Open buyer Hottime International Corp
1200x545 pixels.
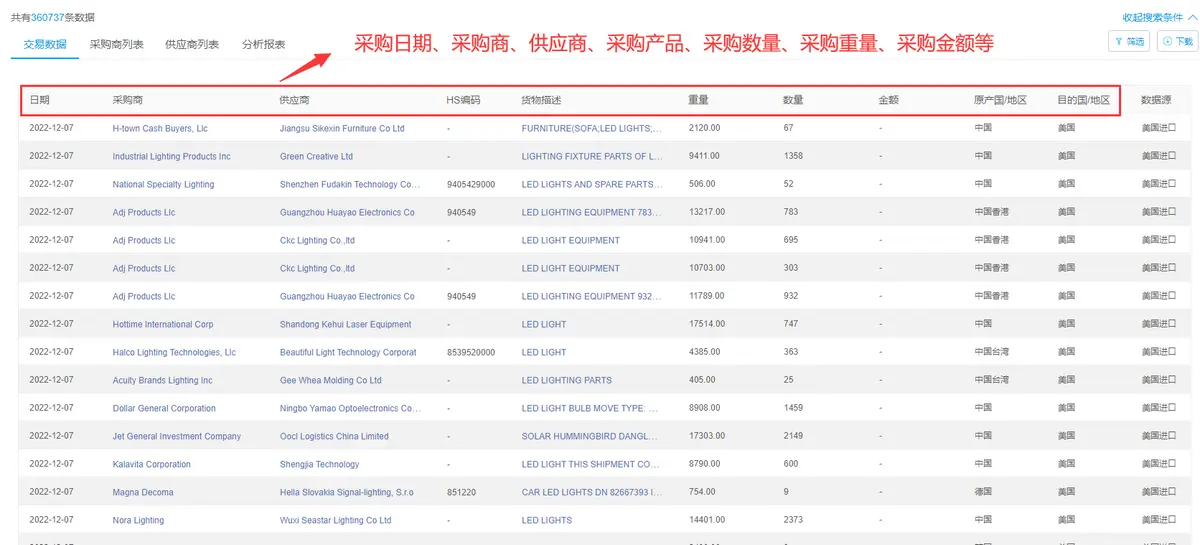click(163, 324)
